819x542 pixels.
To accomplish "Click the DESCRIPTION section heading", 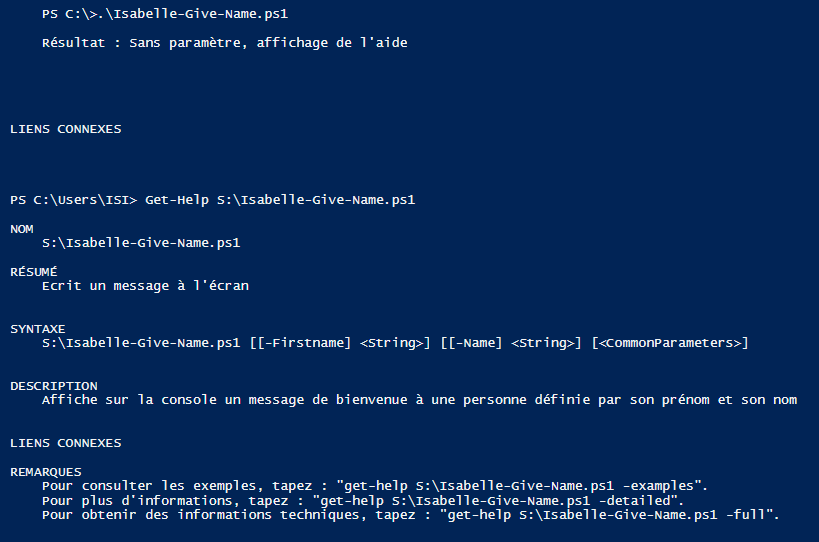I will pyautogui.click(x=54, y=386).
